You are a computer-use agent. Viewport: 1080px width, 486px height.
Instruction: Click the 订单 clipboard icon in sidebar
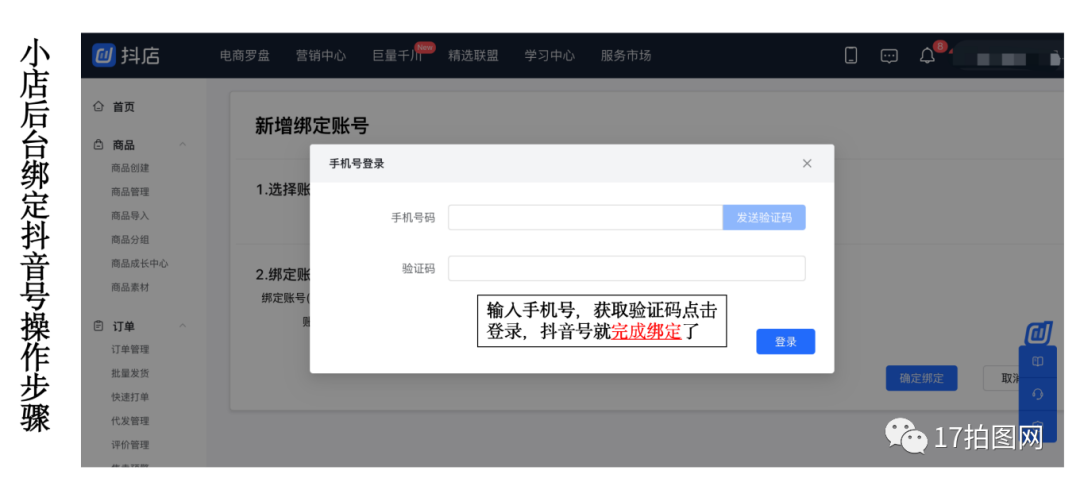click(x=98, y=326)
